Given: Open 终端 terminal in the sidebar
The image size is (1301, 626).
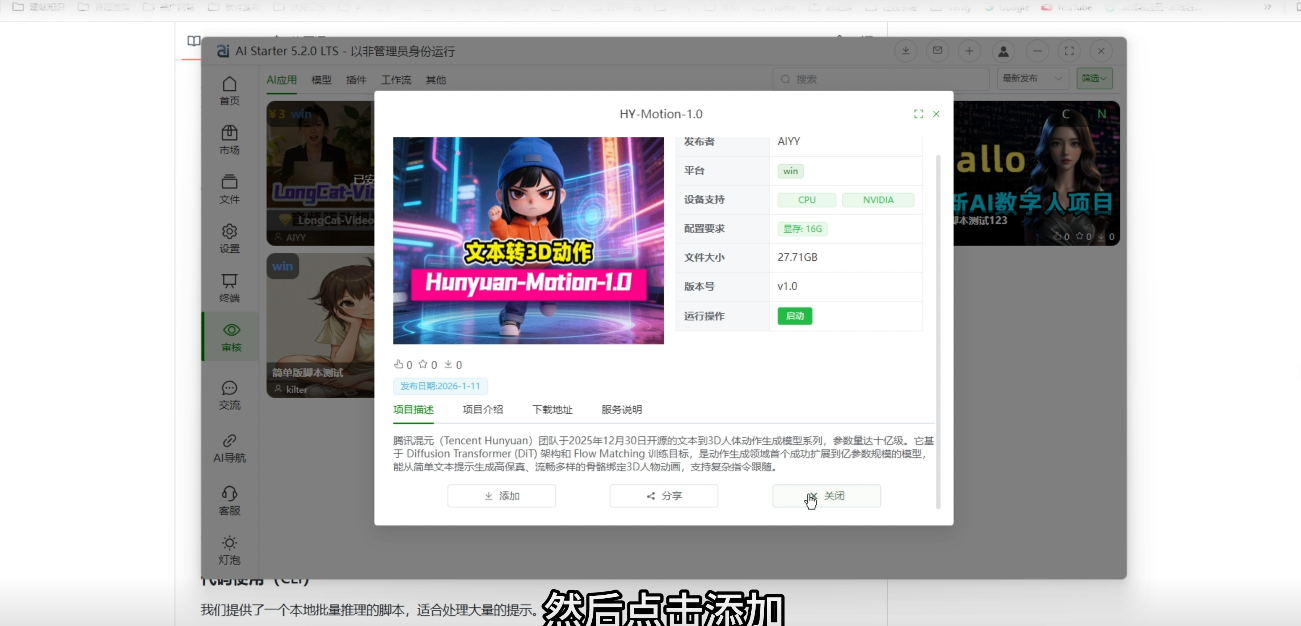Looking at the screenshot, I should pyautogui.click(x=230, y=288).
